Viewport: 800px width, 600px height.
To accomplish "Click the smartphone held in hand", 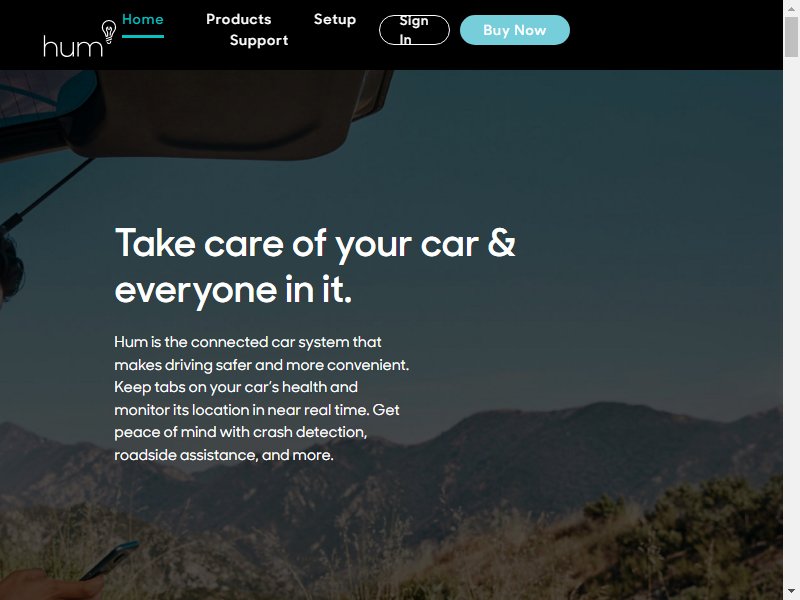I will click(110, 559).
